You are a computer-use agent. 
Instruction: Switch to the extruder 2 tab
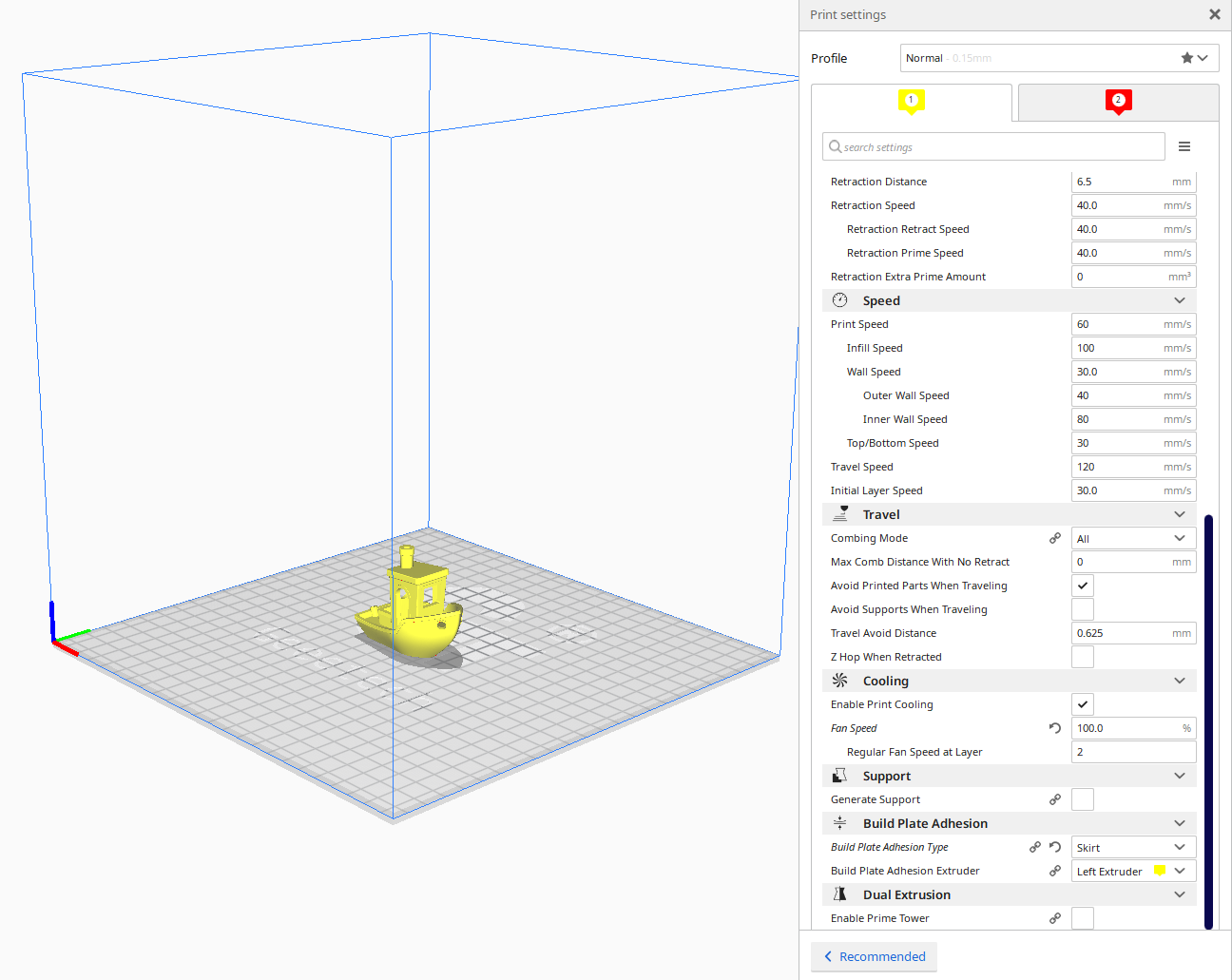[1118, 102]
